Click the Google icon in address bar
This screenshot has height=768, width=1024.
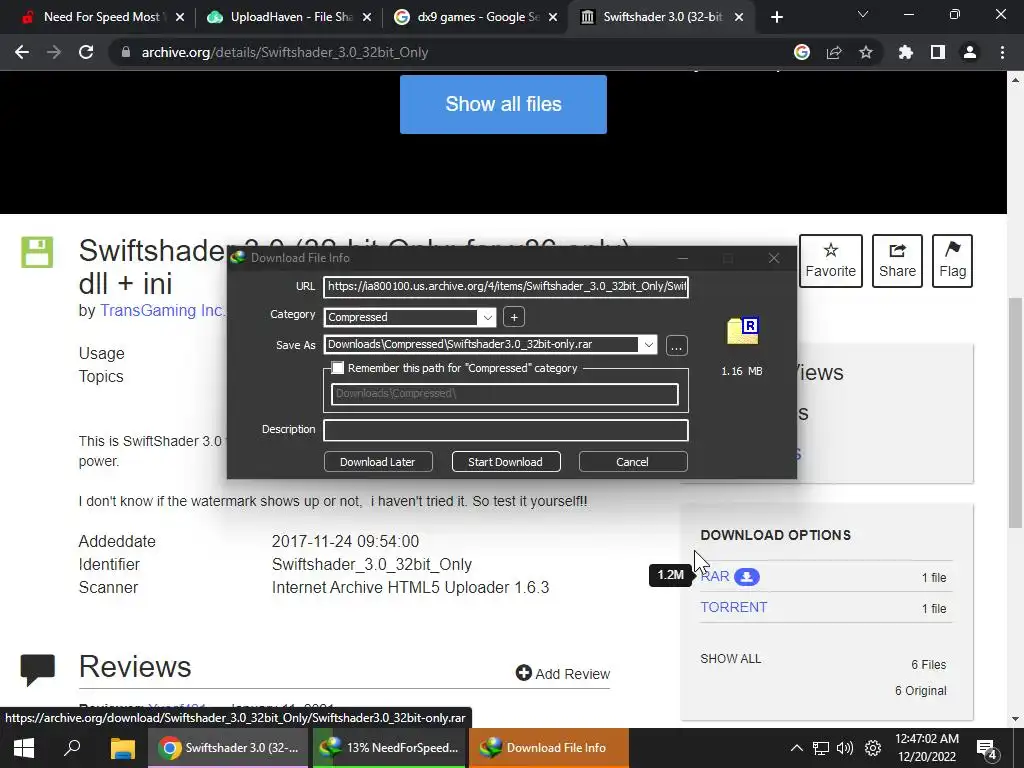(x=802, y=52)
